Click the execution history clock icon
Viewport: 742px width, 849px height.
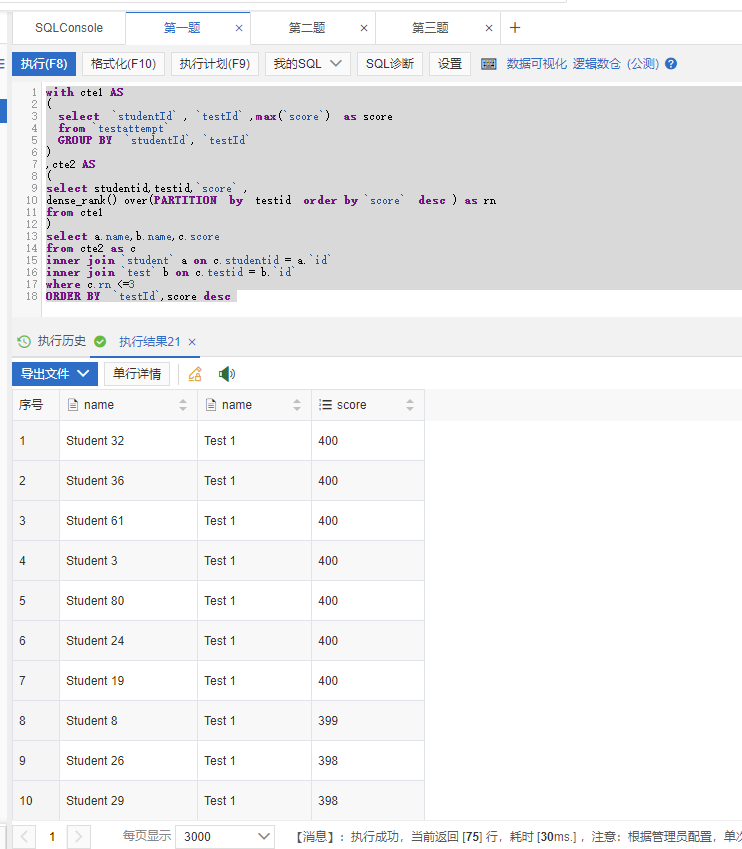(x=24, y=341)
